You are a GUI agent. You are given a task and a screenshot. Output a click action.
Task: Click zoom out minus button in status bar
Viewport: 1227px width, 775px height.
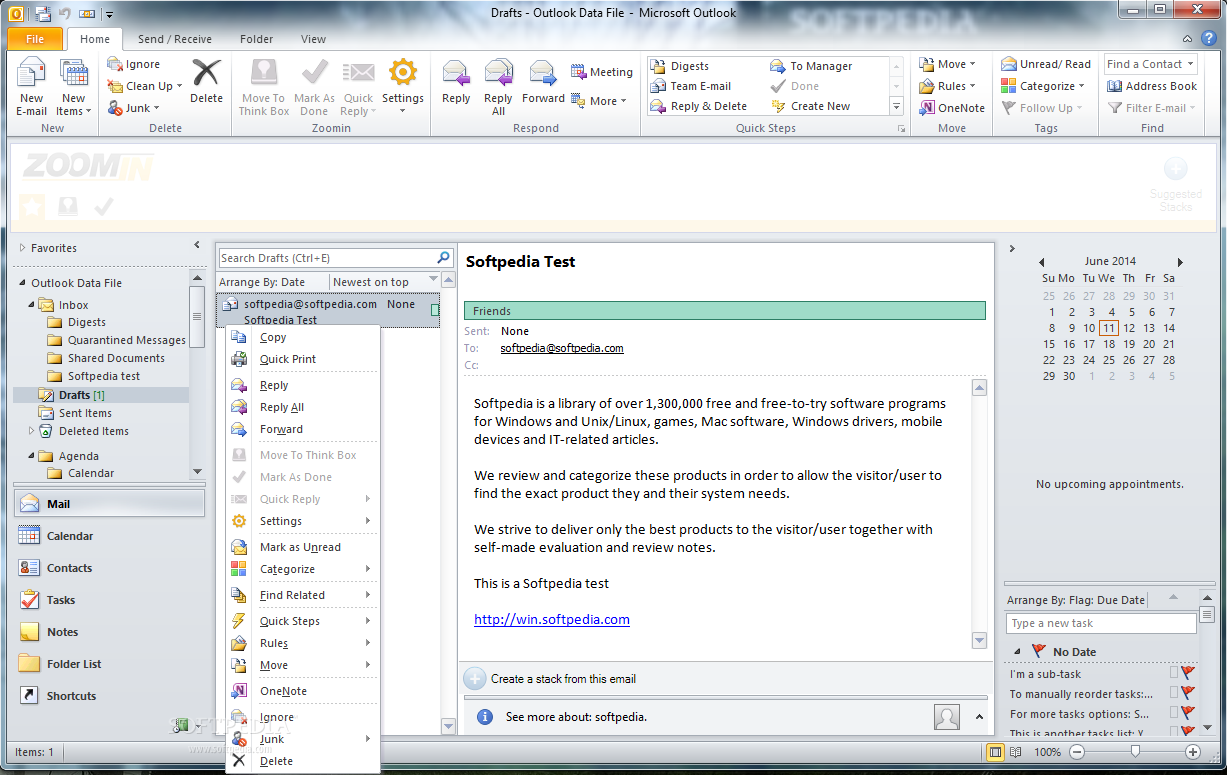[x=1076, y=751]
